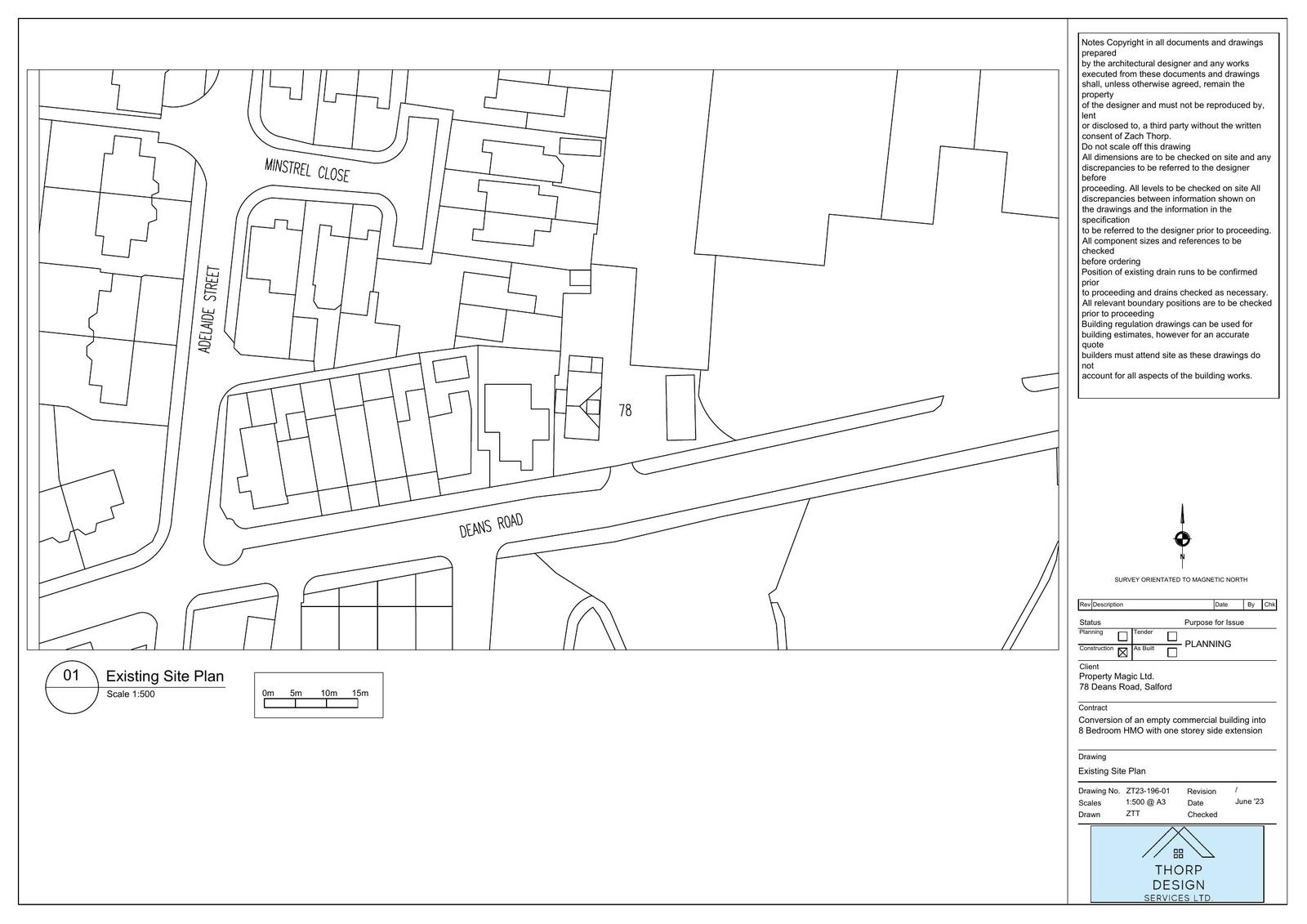
Task: Click the Existing Site Plan title
Action: point(164,676)
